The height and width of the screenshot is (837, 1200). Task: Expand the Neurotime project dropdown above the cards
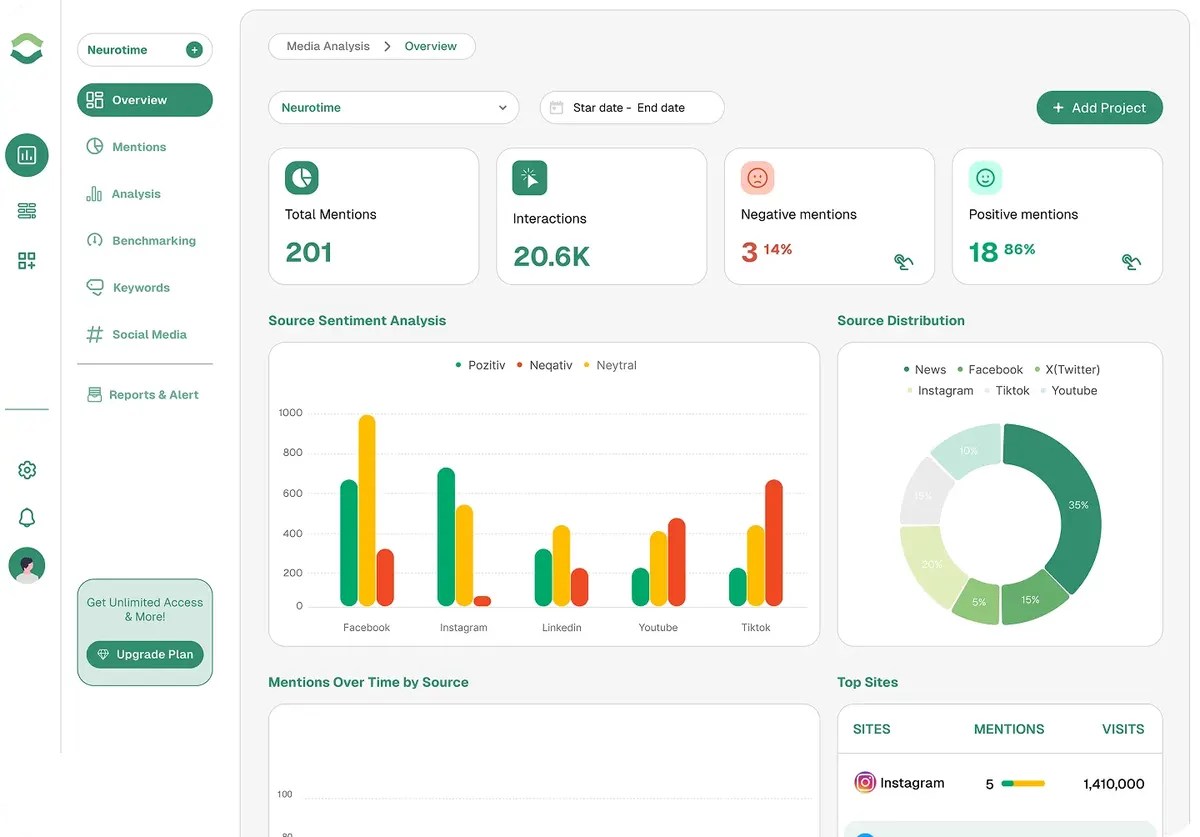coord(393,108)
